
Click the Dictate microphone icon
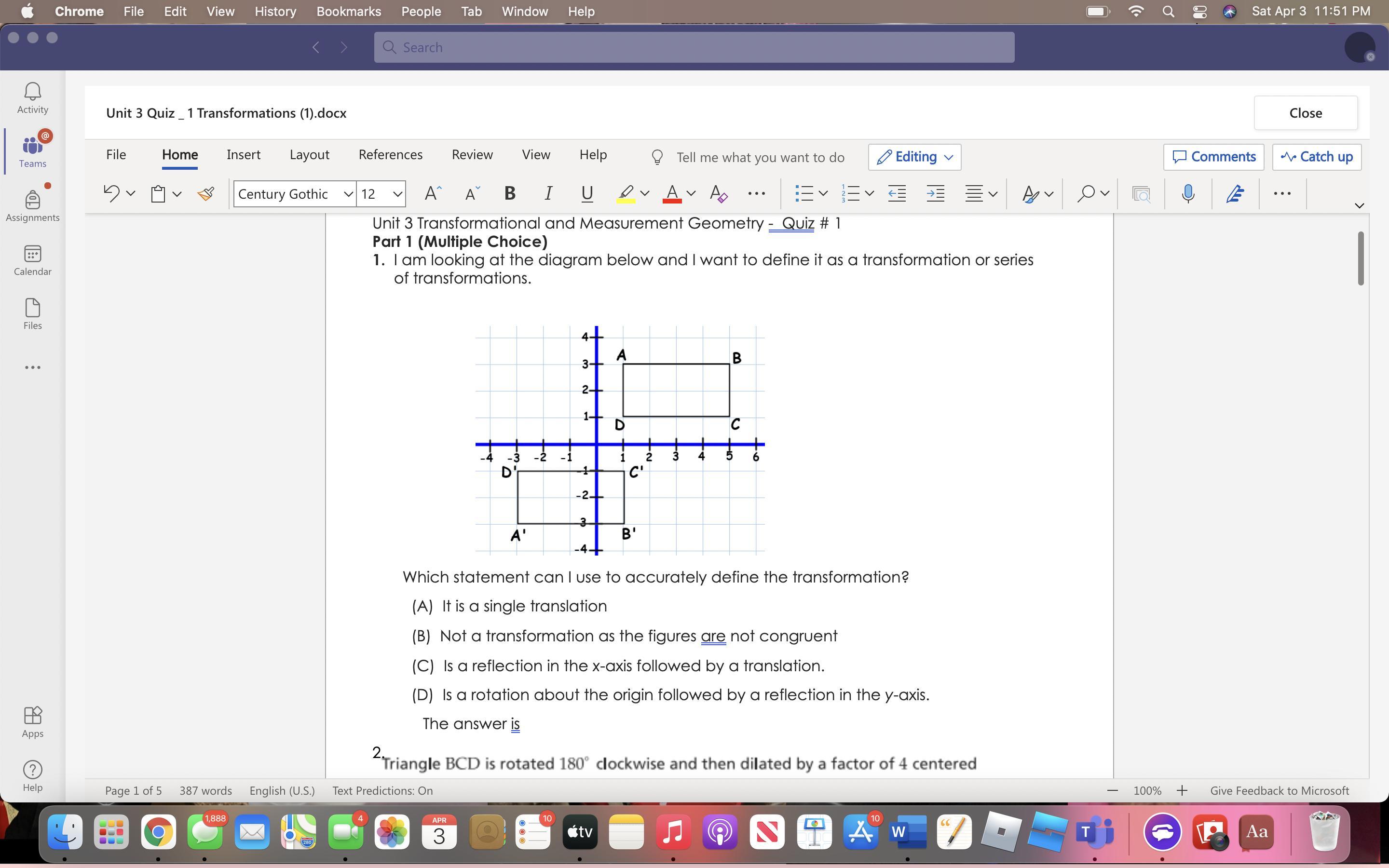click(x=1188, y=194)
